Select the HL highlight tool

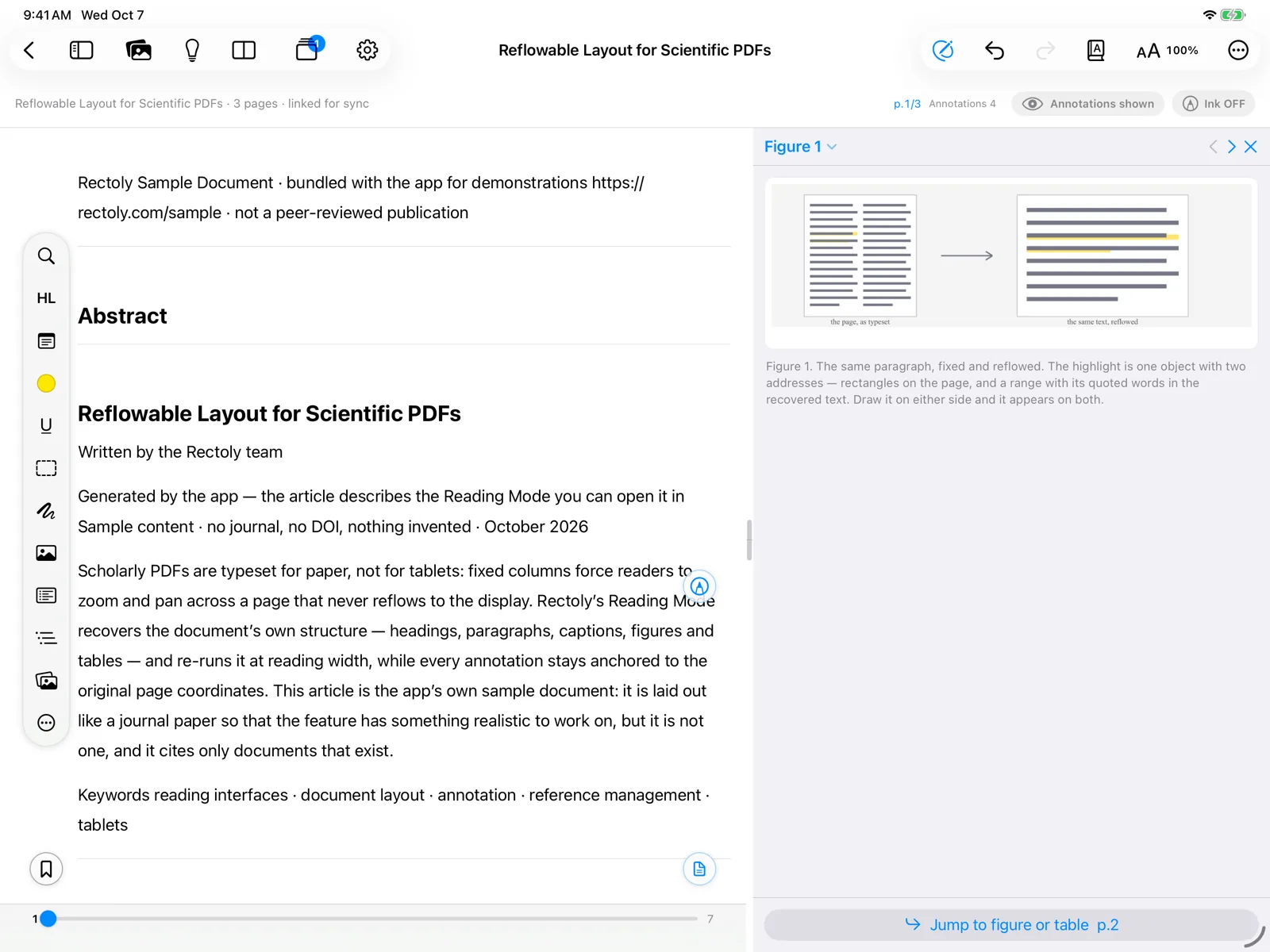tap(46, 298)
